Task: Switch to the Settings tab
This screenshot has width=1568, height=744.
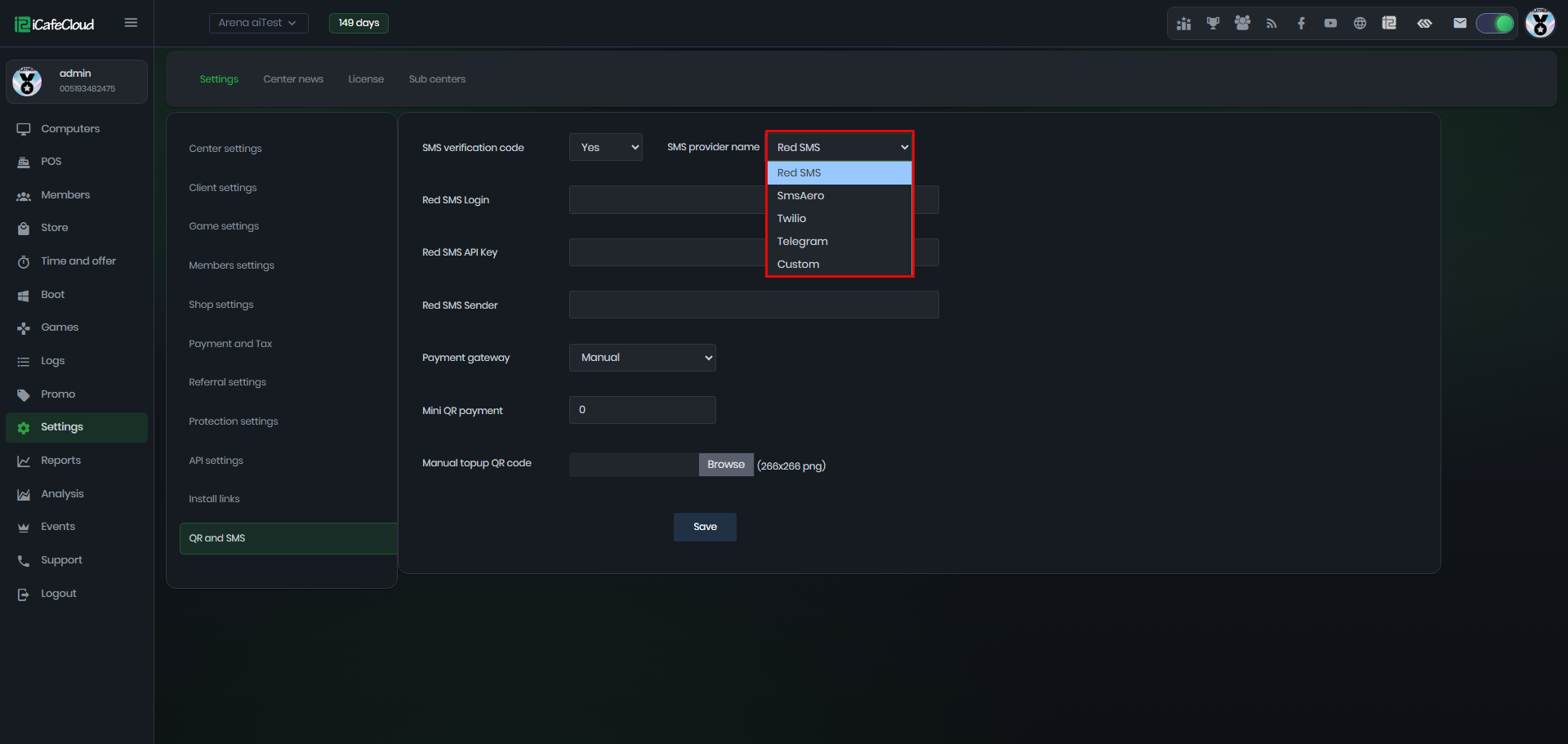Action: tap(219, 79)
